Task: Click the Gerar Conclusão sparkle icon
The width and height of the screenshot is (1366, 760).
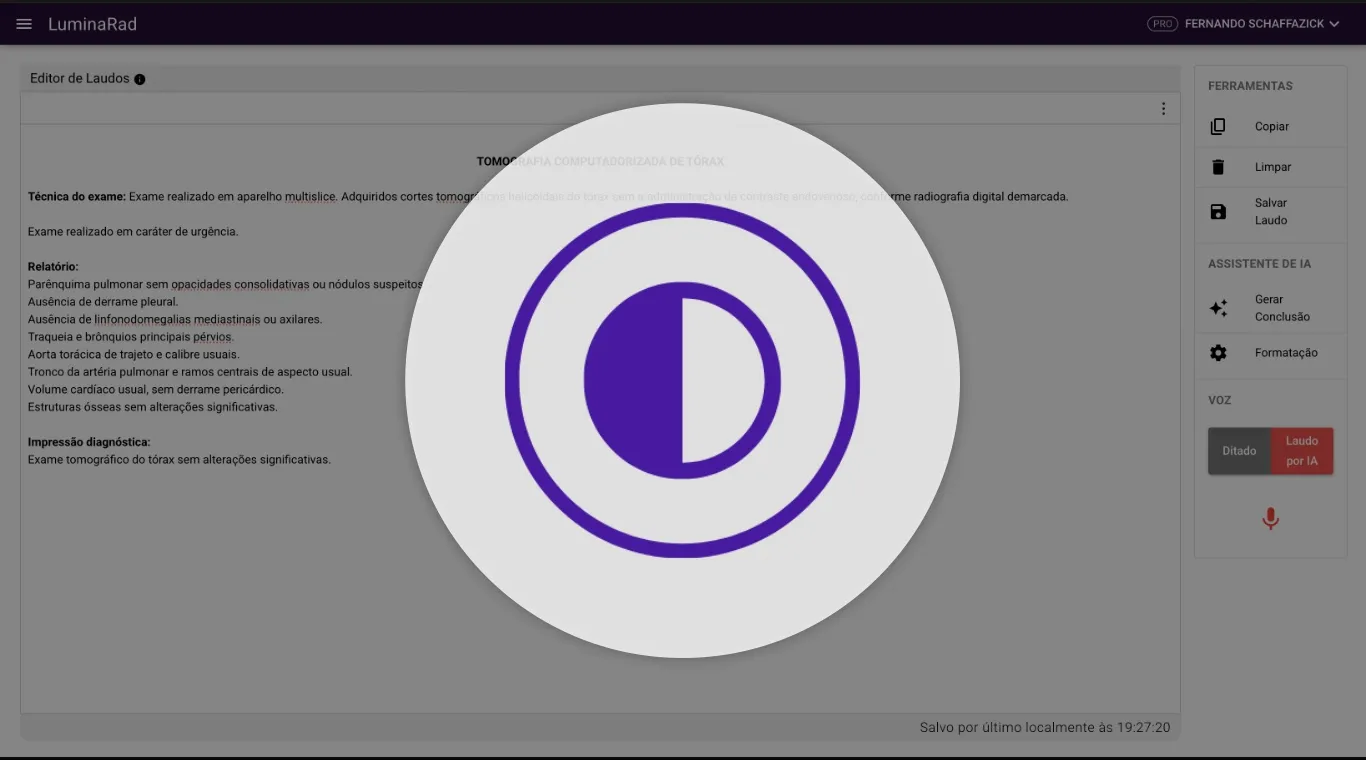Action: (x=1218, y=308)
